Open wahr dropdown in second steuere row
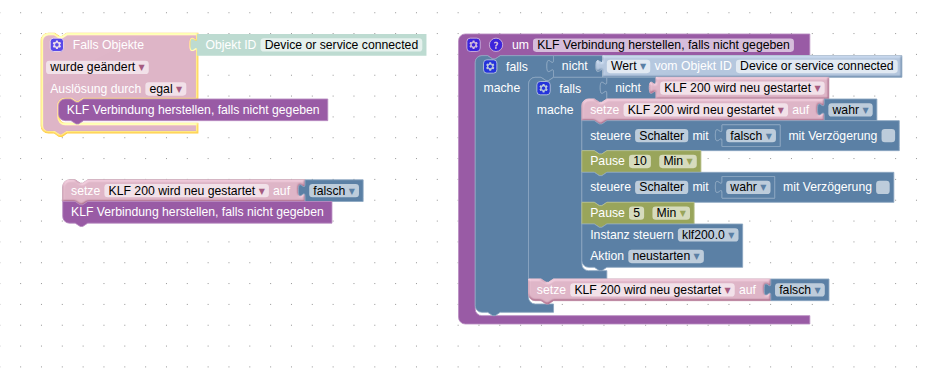933x381 pixels. pyautogui.click(x=749, y=187)
